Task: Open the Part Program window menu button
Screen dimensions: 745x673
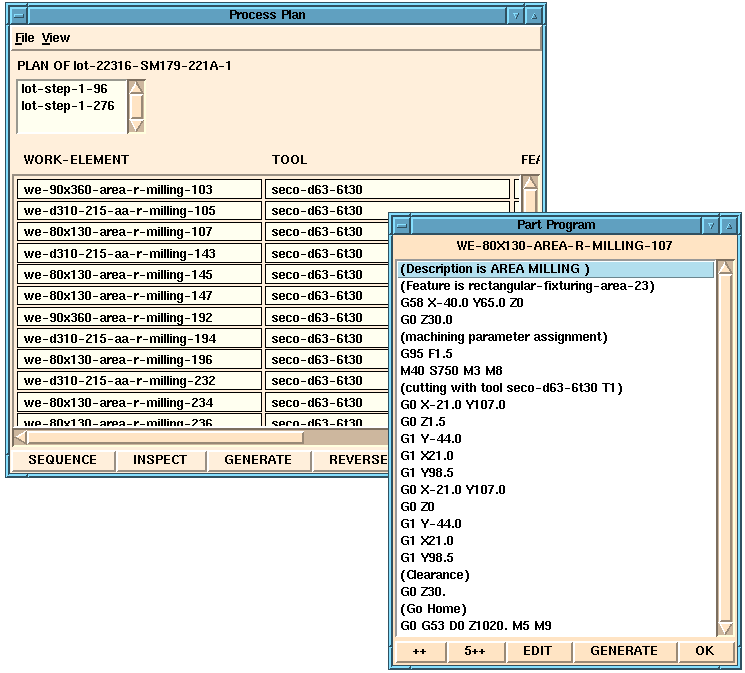Action: tap(399, 225)
